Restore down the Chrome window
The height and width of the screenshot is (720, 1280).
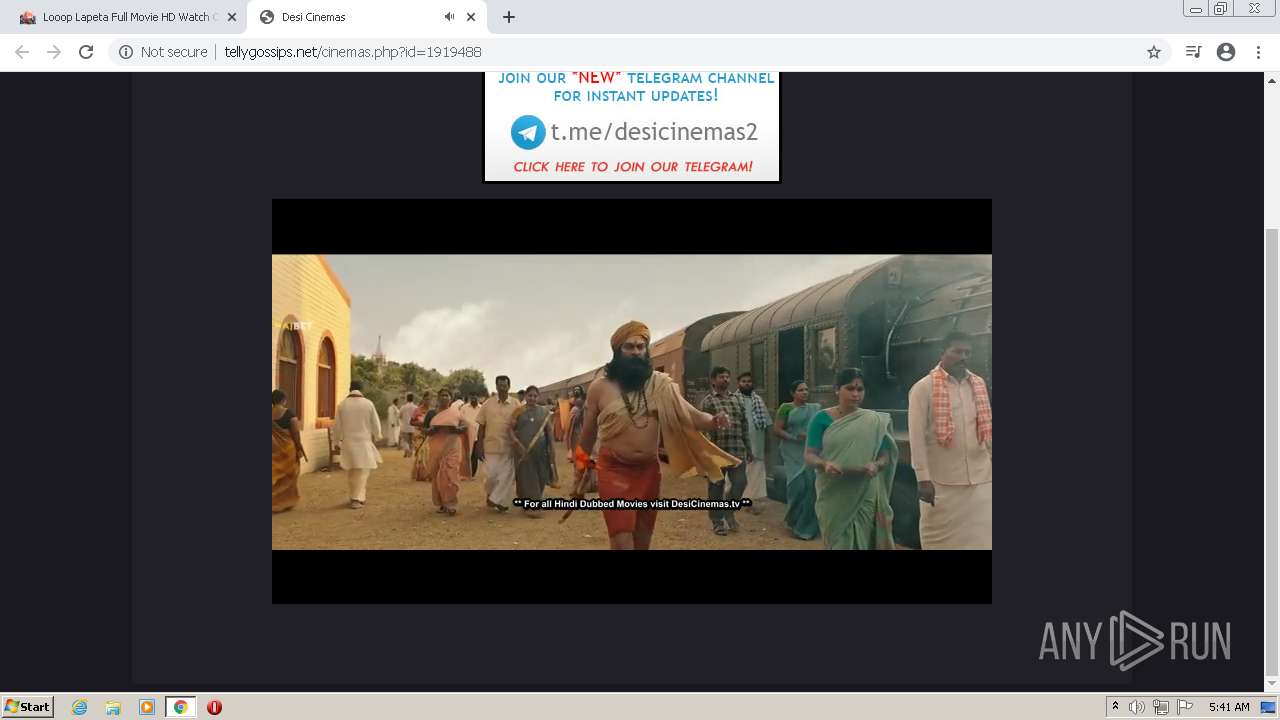(x=1221, y=8)
